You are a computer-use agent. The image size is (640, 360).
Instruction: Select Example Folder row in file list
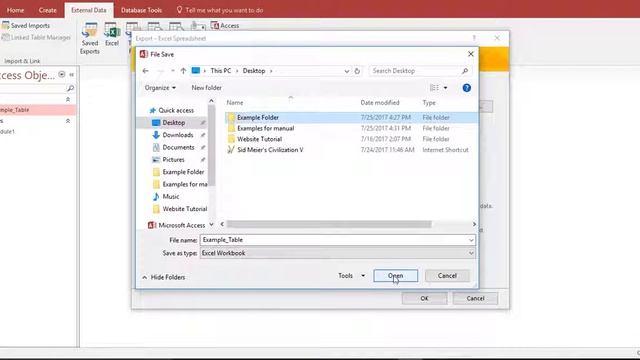coord(351,117)
